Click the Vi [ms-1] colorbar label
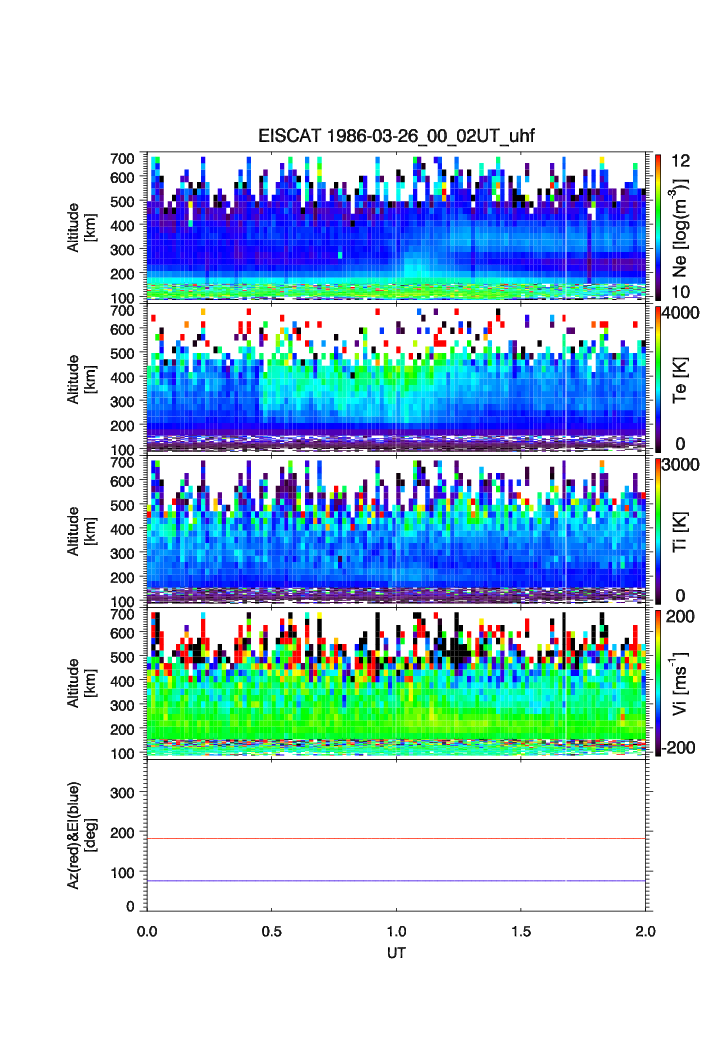708x1063 pixels. point(682,681)
